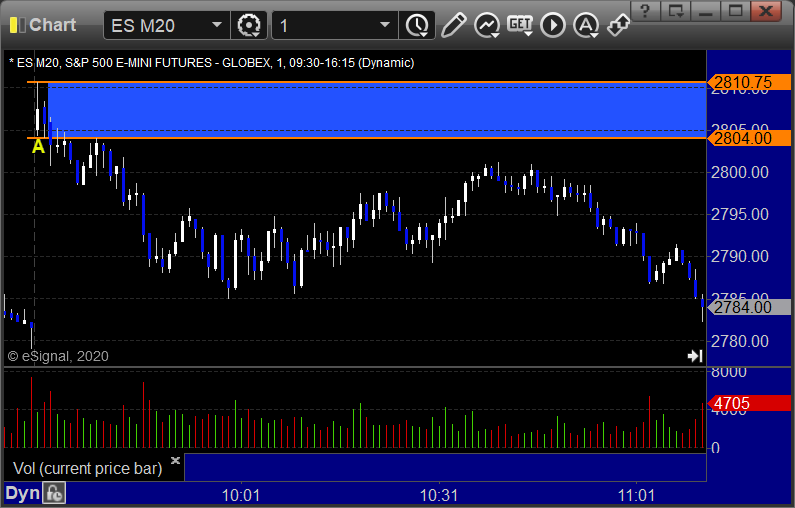Open the GET advanced studies icon
The image size is (795, 508).
pos(520,25)
